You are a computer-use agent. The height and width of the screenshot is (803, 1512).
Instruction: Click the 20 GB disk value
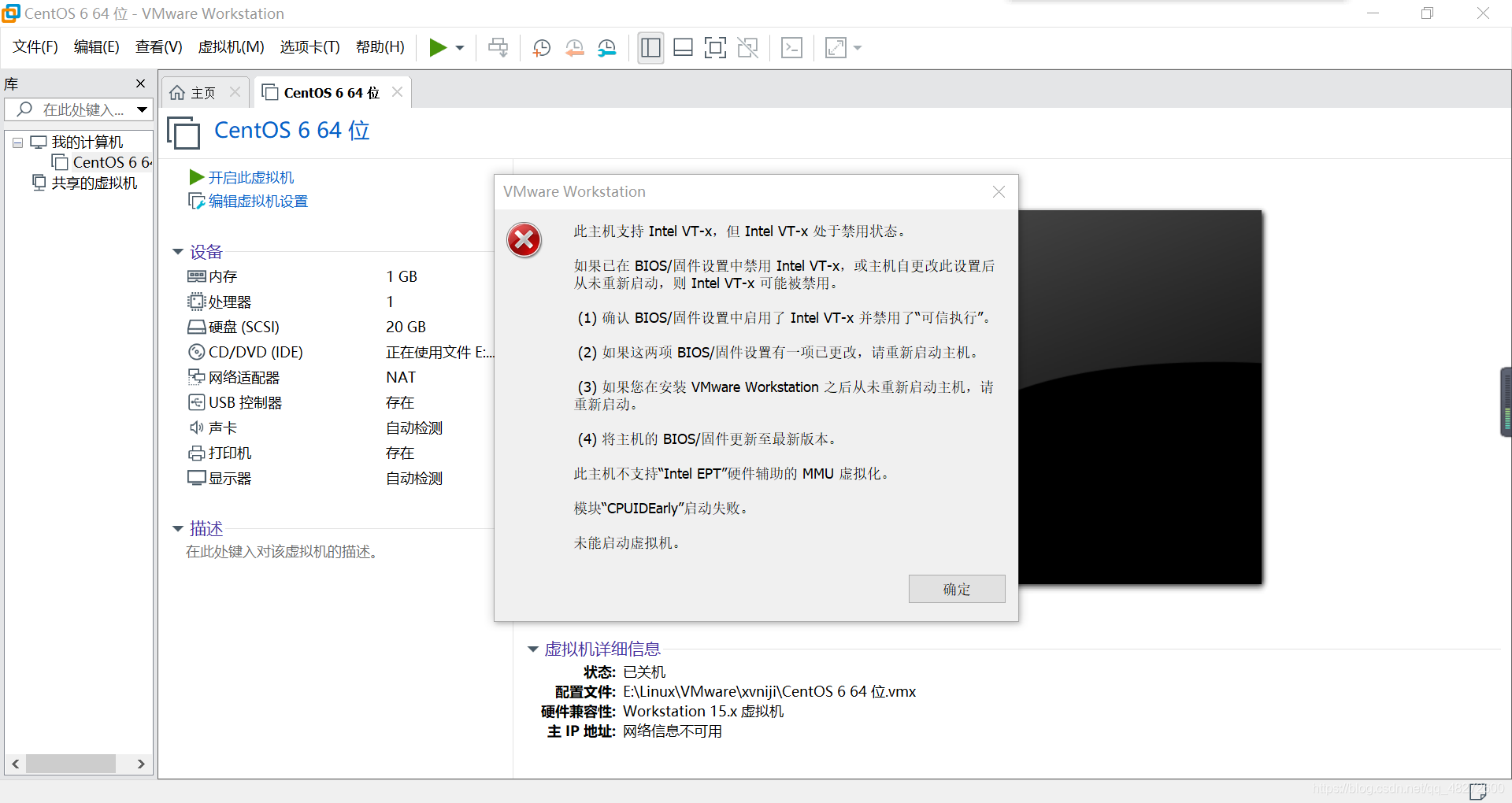pos(406,327)
